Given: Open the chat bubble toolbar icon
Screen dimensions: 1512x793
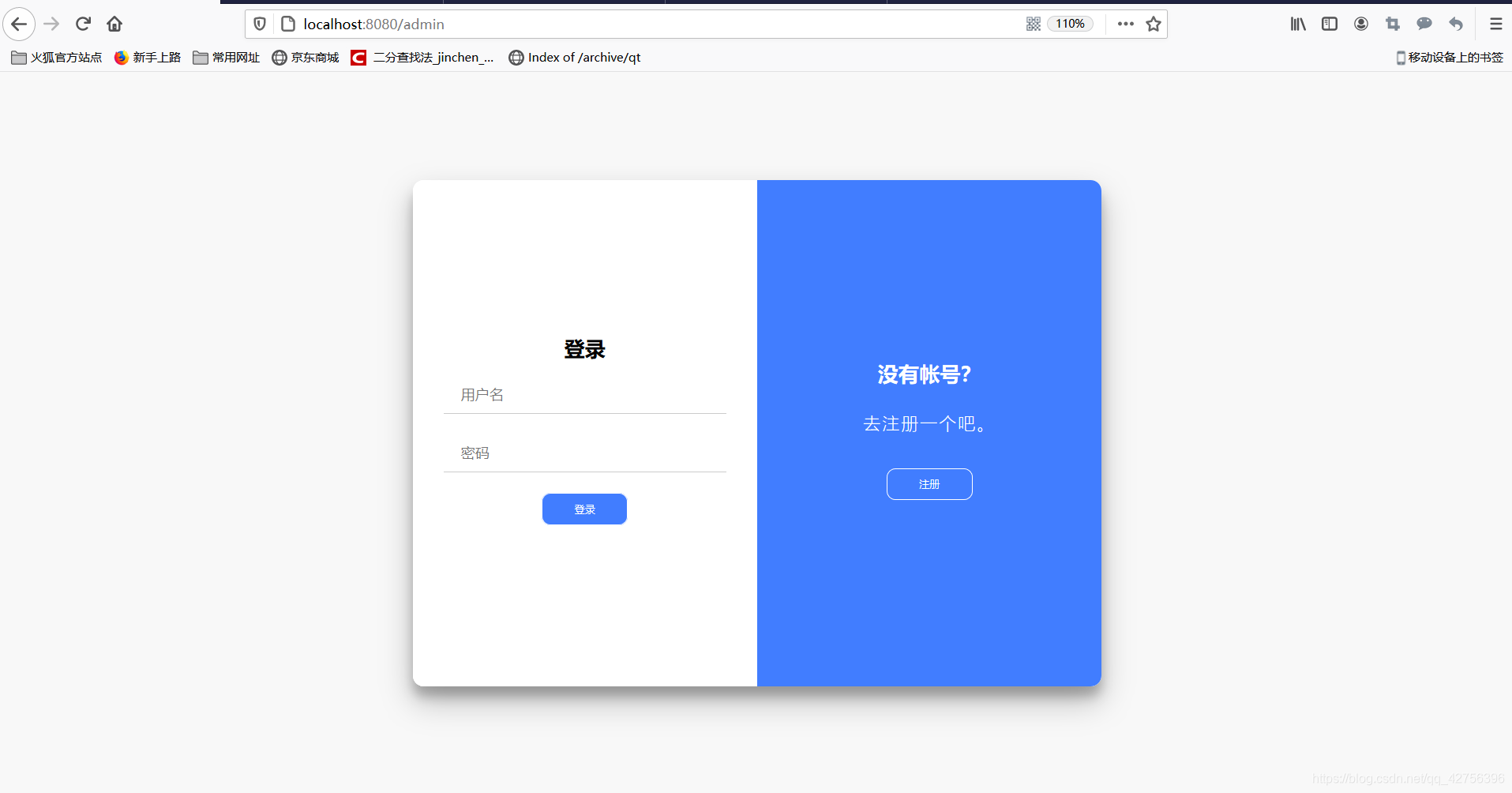Looking at the screenshot, I should [1424, 24].
